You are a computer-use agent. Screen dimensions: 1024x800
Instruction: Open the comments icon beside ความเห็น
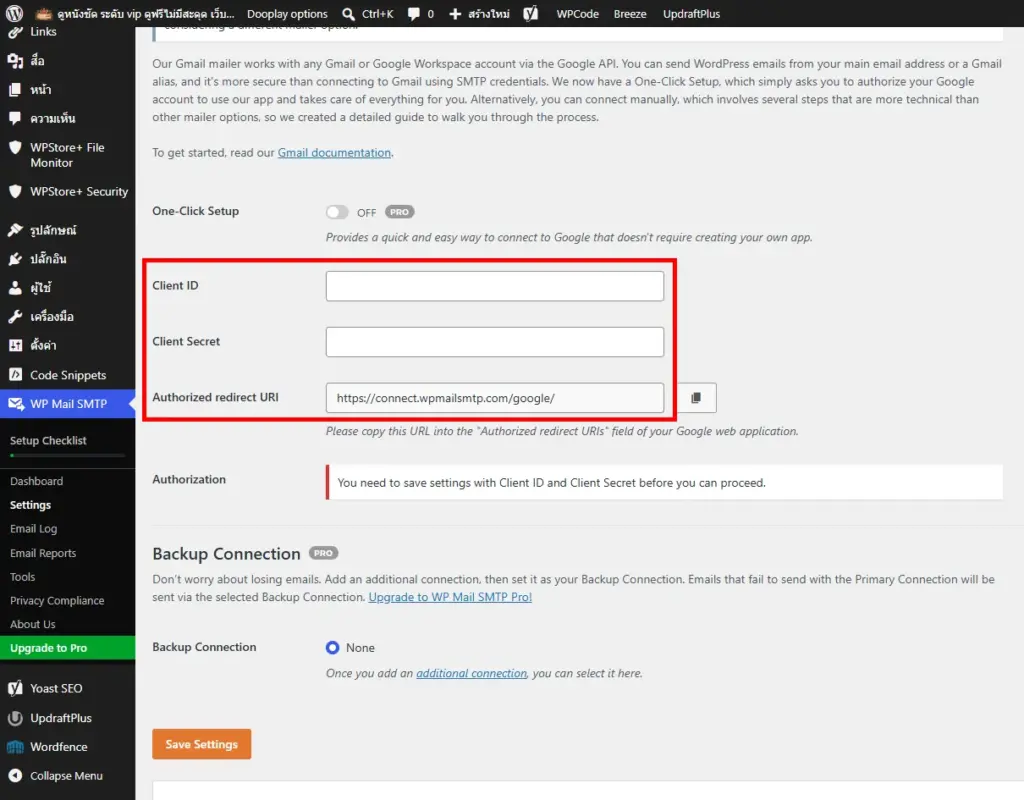pos(15,118)
